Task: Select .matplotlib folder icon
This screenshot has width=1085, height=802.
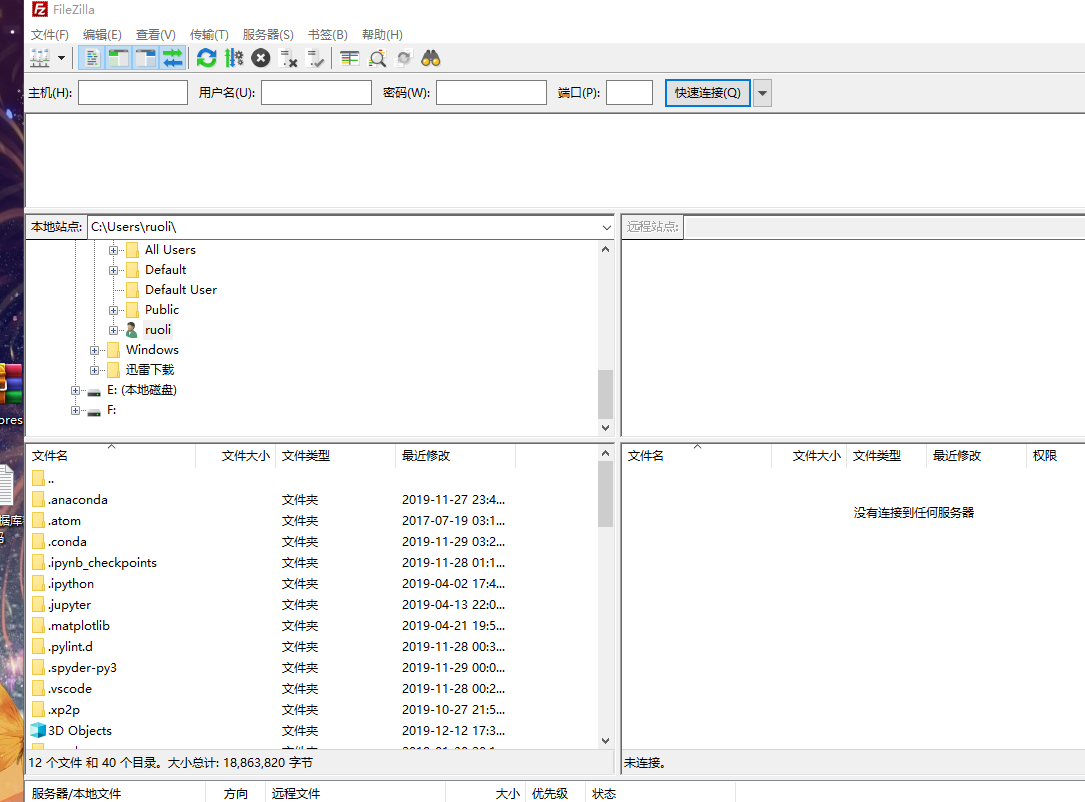Action: click(x=39, y=626)
